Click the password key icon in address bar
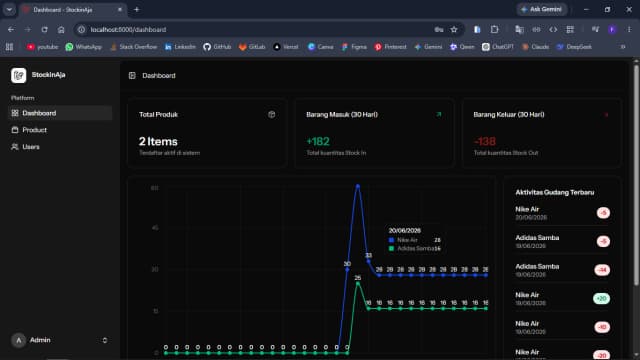This screenshot has height=360, width=640. (439, 29)
